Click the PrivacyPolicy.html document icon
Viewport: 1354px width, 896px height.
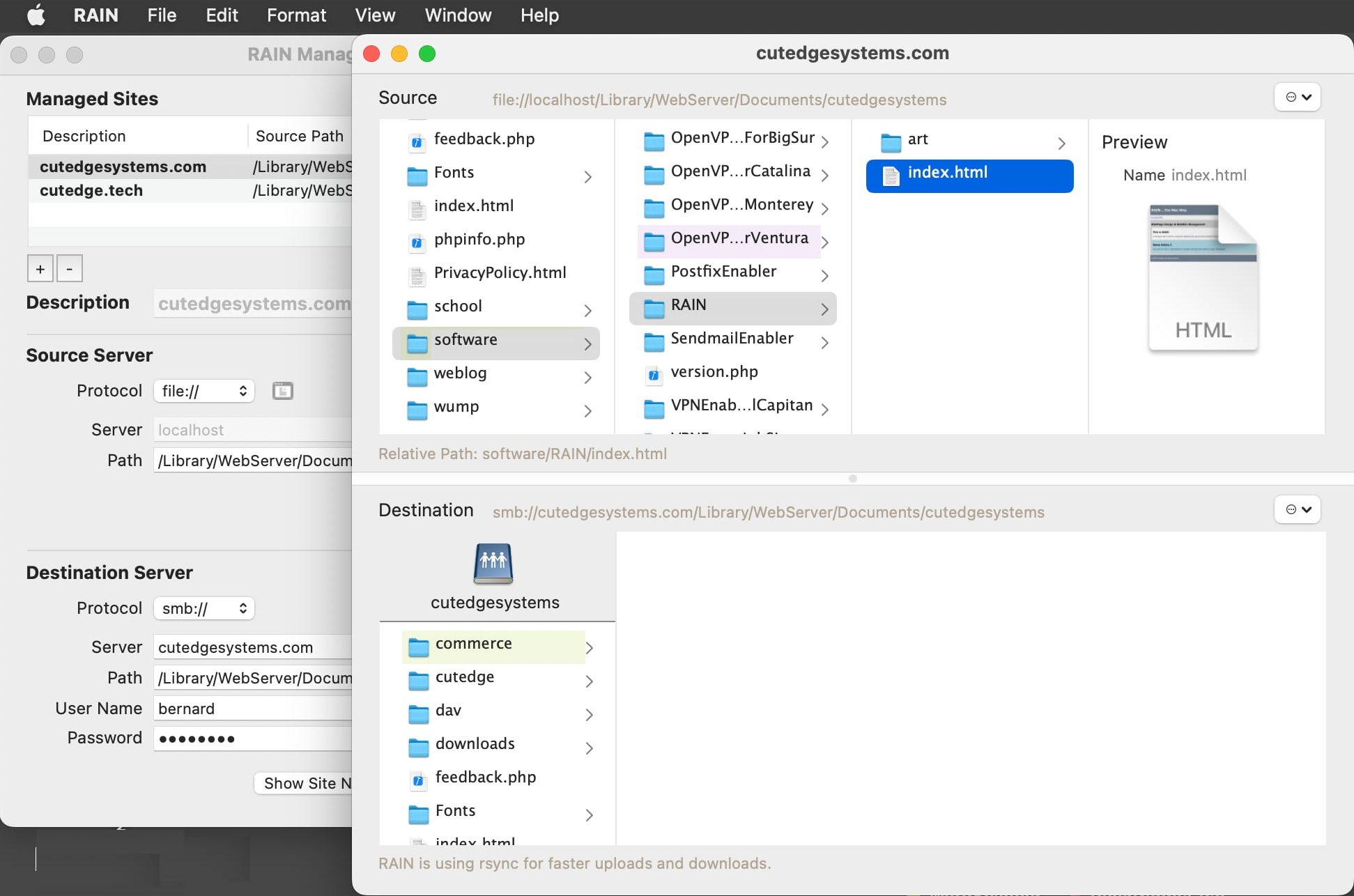click(417, 275)
